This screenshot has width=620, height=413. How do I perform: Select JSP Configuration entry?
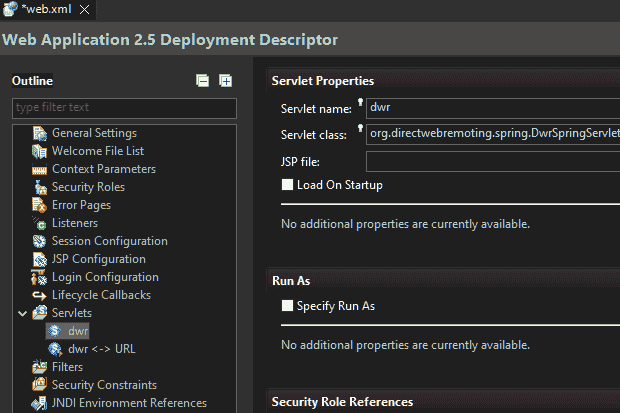tap(99, 259)
